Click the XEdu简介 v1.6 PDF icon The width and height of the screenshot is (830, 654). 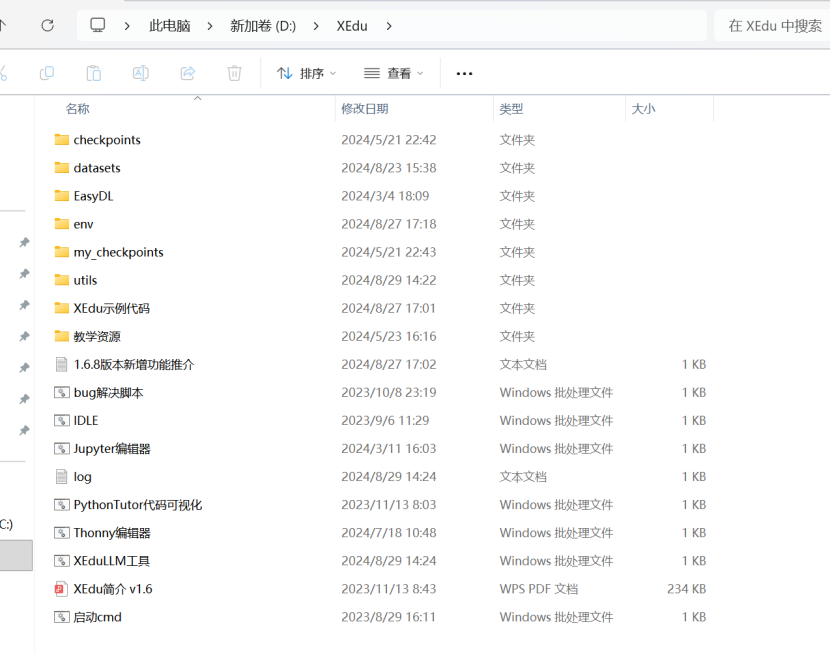point(61,589)
